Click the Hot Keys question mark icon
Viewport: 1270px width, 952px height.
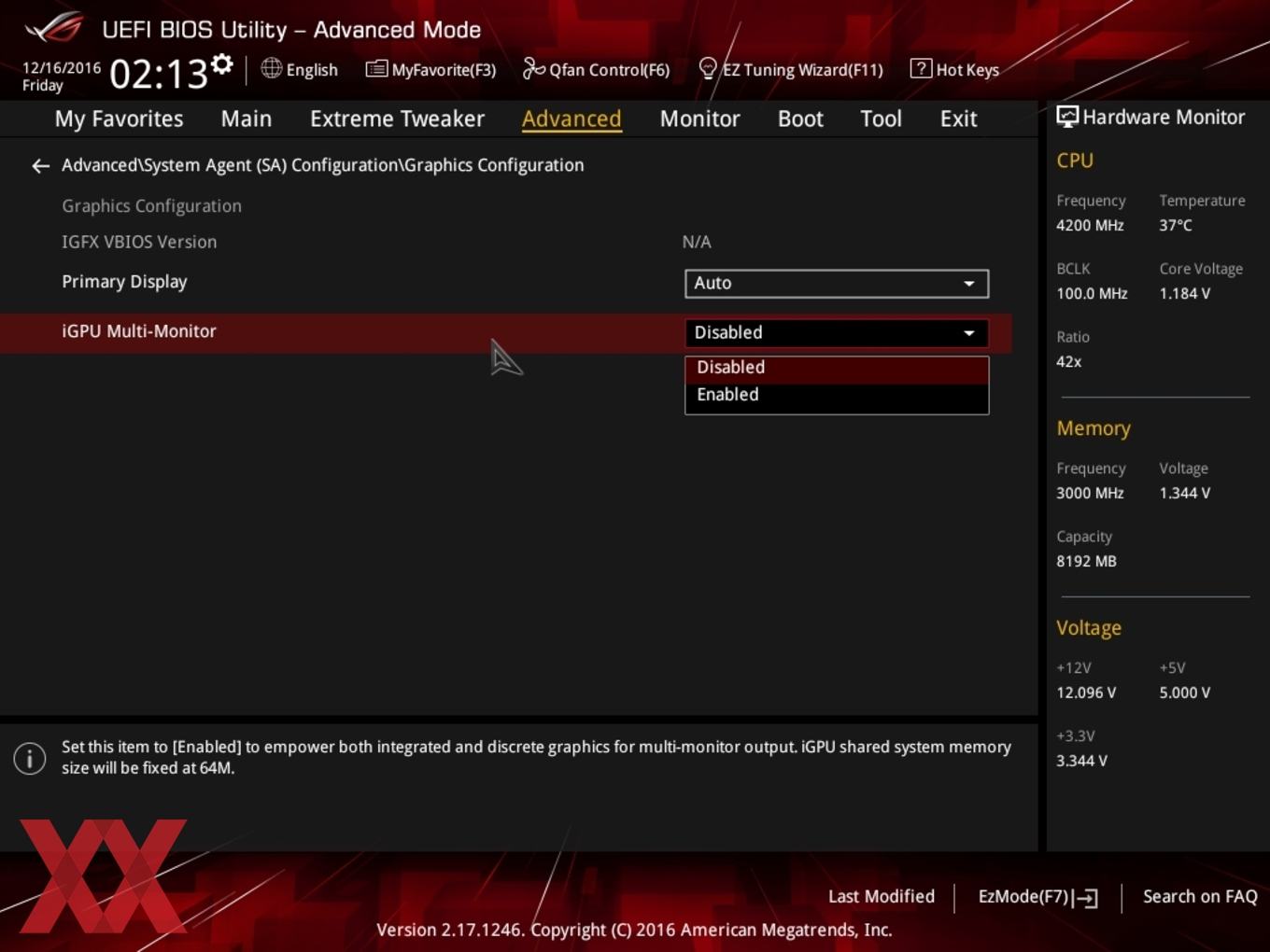coord(921,68)
